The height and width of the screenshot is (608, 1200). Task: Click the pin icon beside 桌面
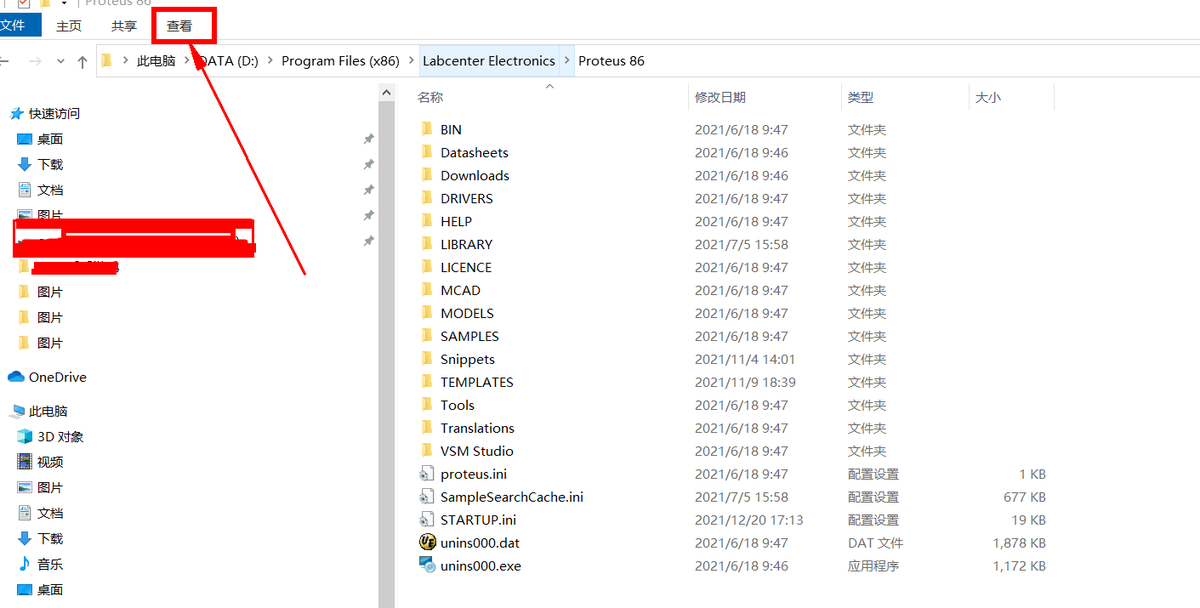coord(368,139)
